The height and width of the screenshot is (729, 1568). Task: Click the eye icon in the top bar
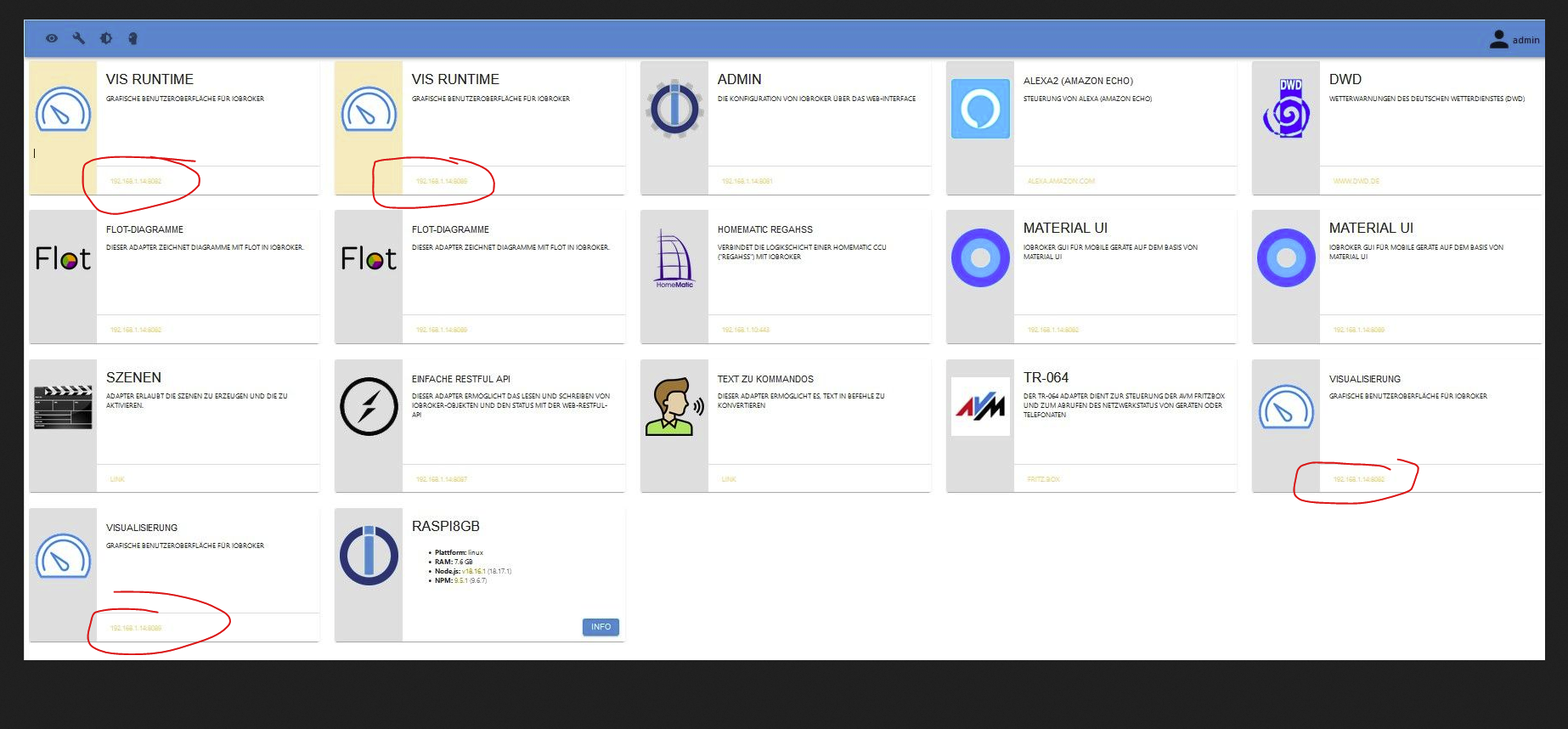pyautogui.click(x=52, y=38)
